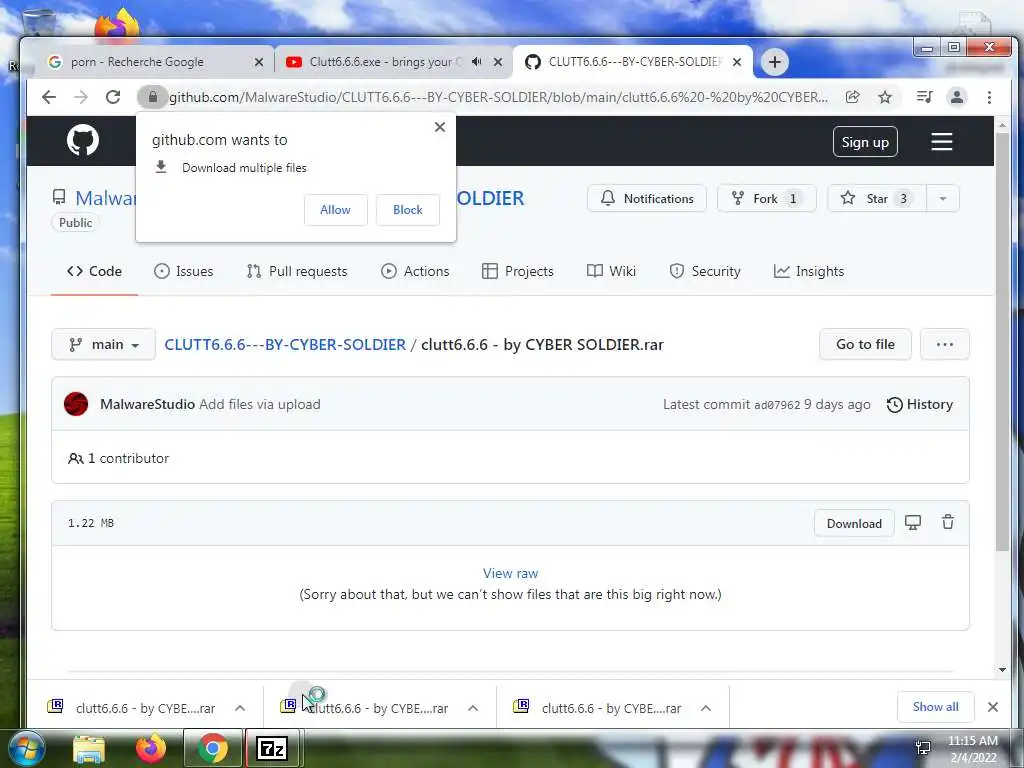Click the desktop open icon beside Download
The image size is (1024, 768).
(x=912, y=522)
